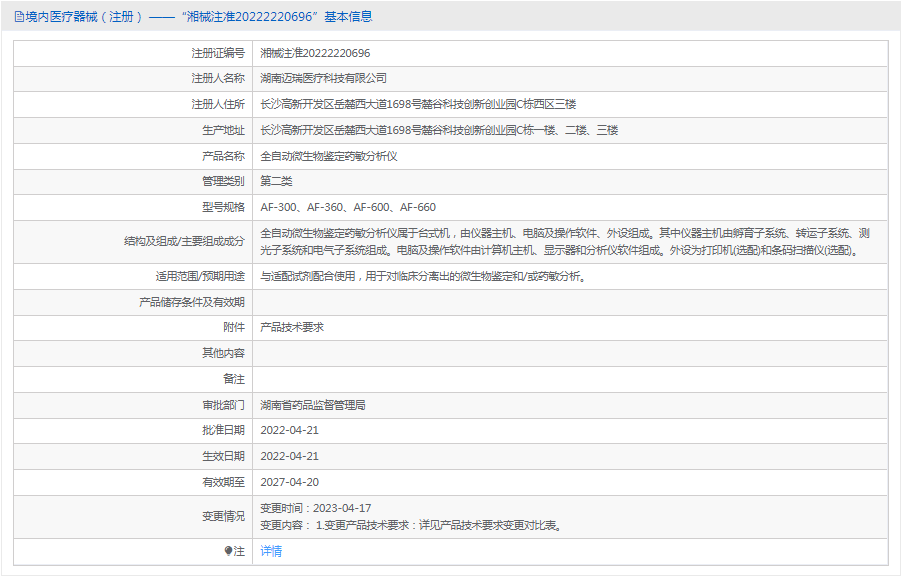Click the 变更情况 row label

(223, 516)
